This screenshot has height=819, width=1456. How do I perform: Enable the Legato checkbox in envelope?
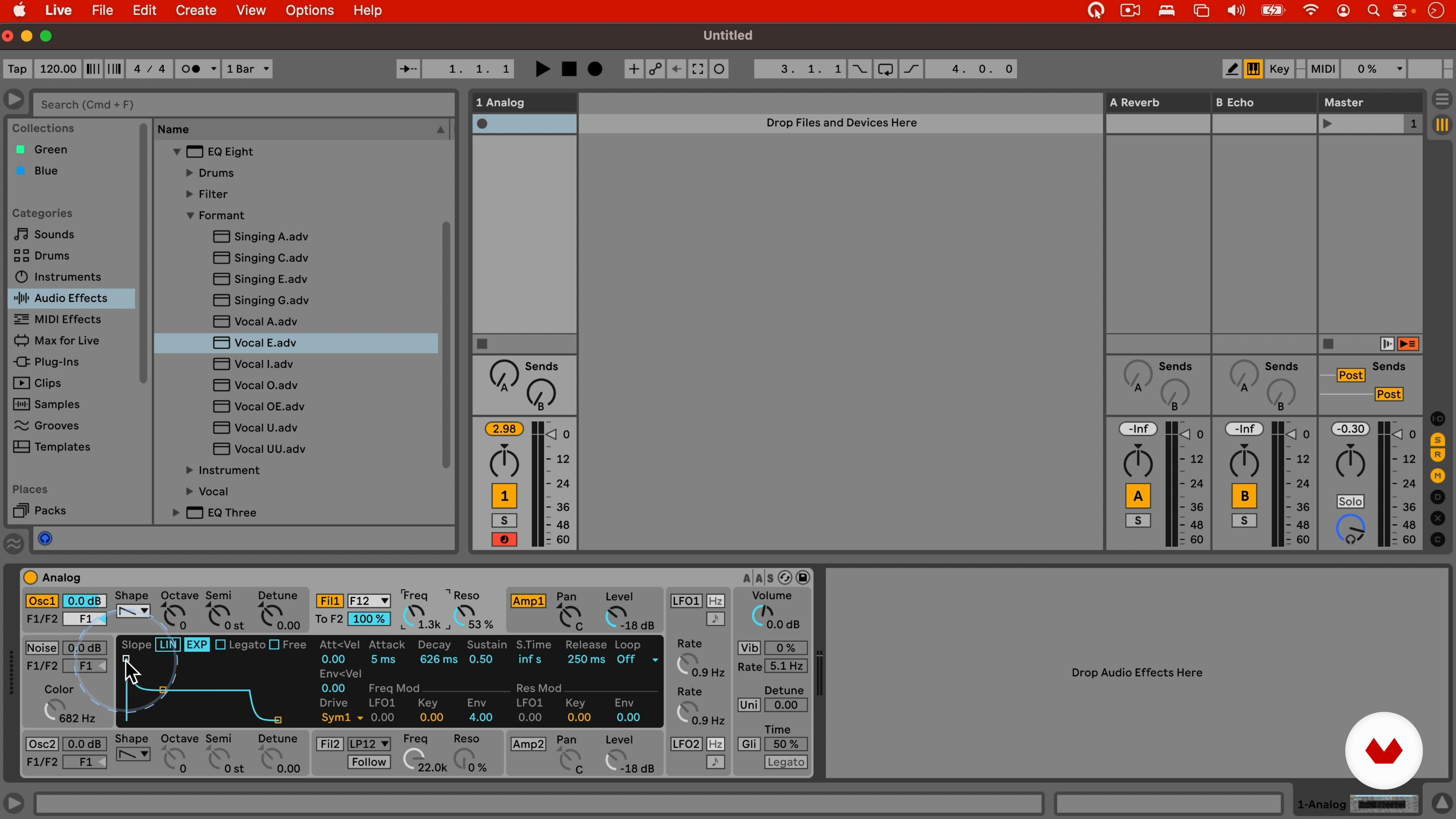pyautogui.click(x=221, y=645)
